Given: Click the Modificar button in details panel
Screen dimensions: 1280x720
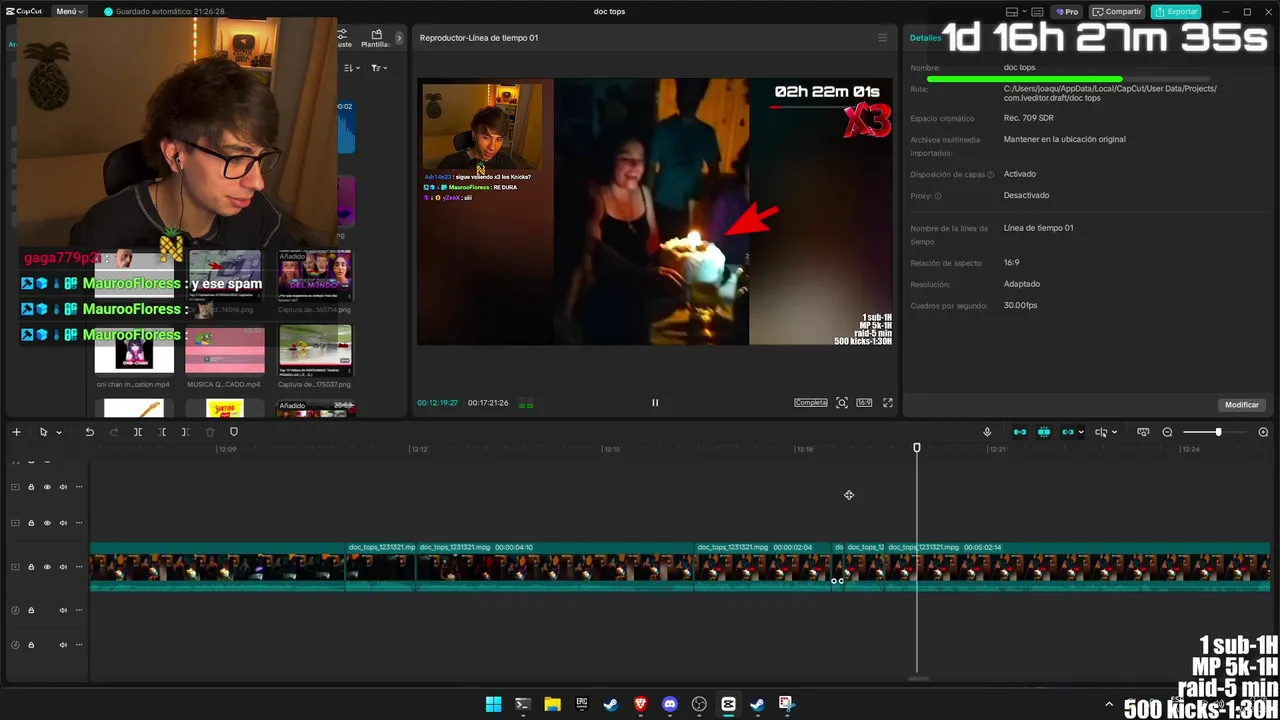Looking at the screenshot, I should point(1242,405).
